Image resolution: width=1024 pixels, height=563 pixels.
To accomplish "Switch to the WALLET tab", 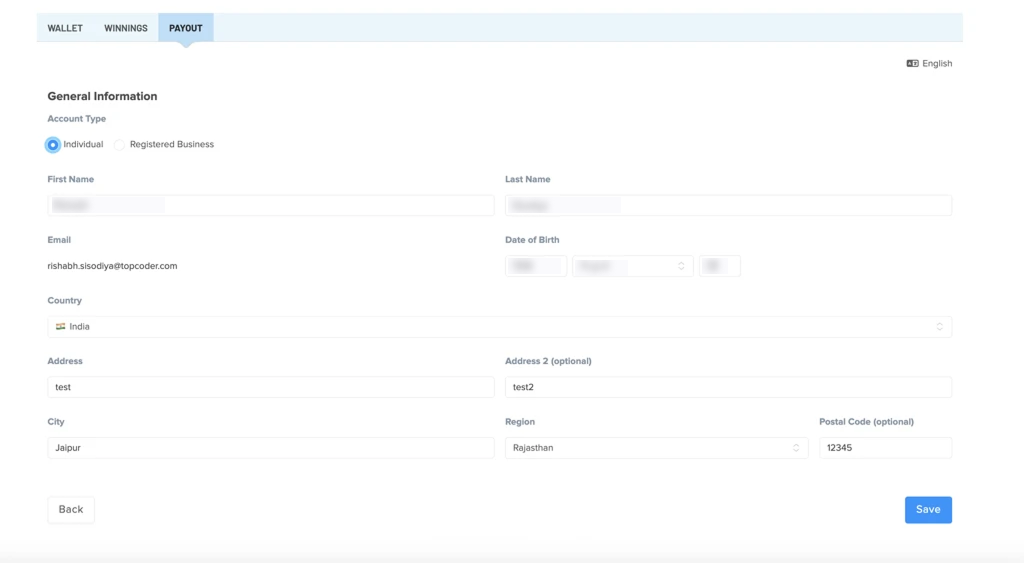I will tap(65, 28).
